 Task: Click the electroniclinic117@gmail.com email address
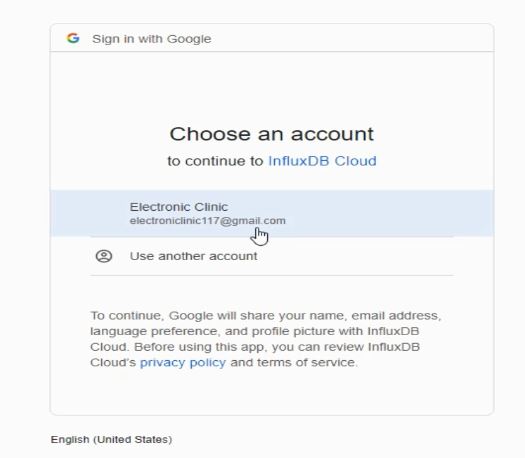coord(208,221)
